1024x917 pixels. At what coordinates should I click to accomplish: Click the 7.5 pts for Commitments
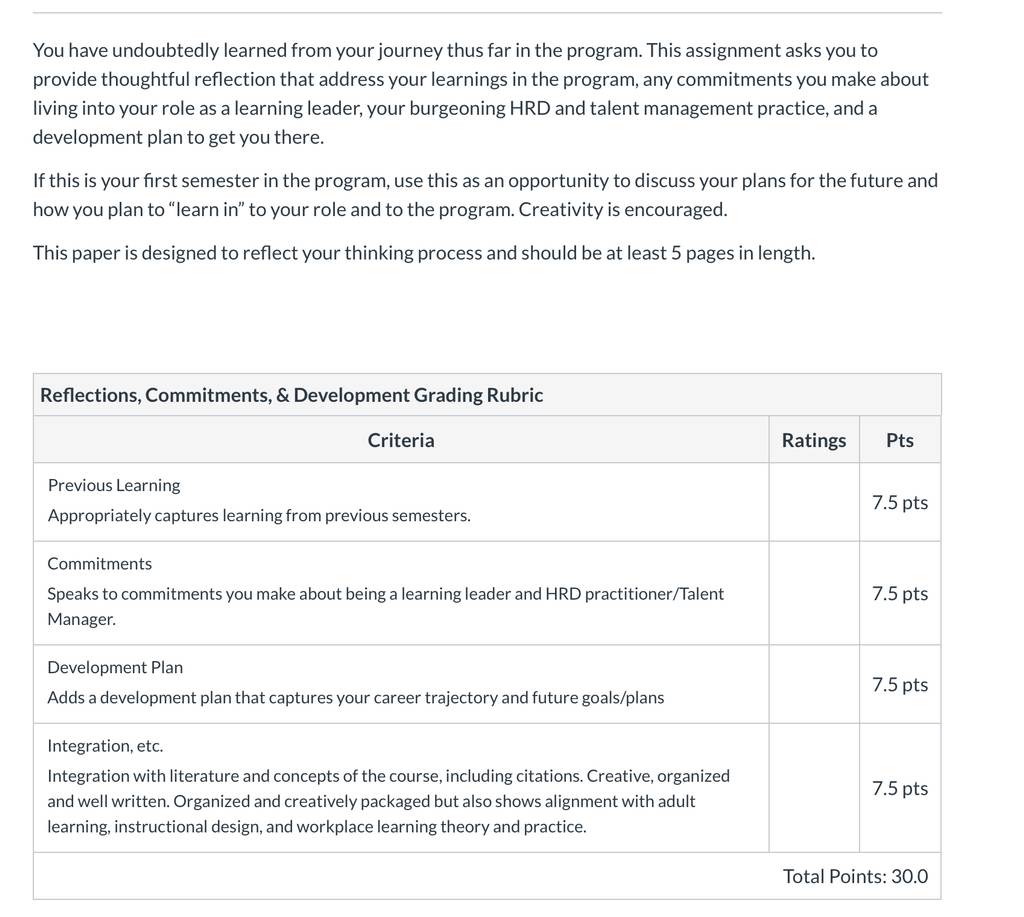coord(900,593)
